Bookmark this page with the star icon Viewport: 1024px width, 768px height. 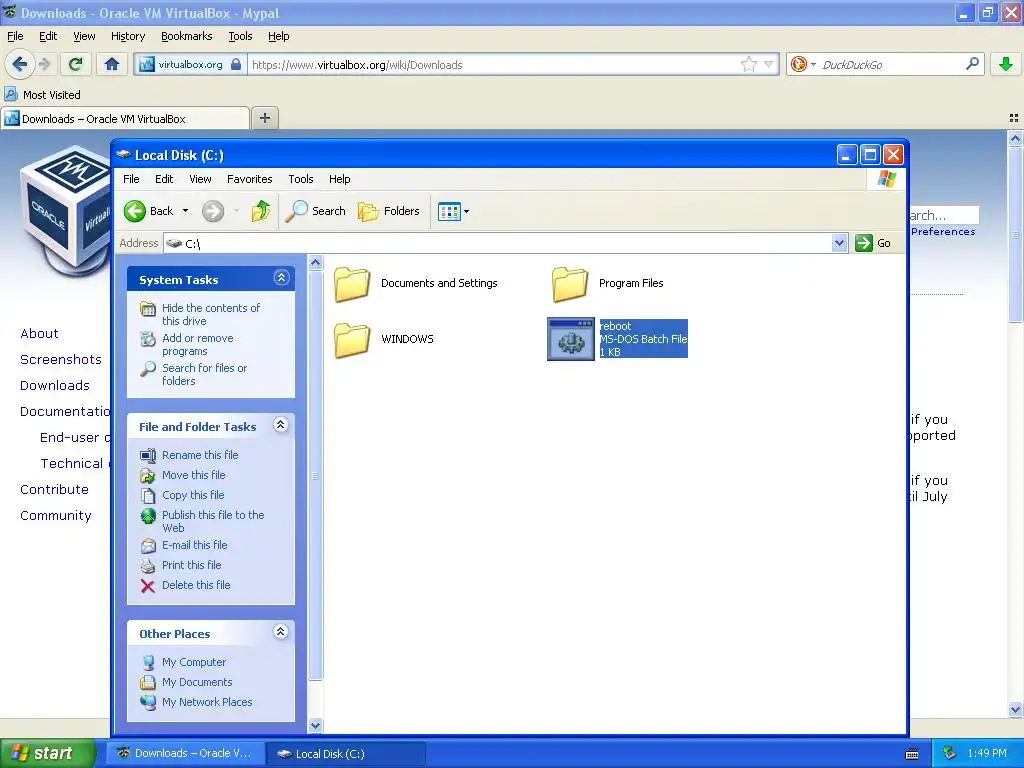[748, 64]
